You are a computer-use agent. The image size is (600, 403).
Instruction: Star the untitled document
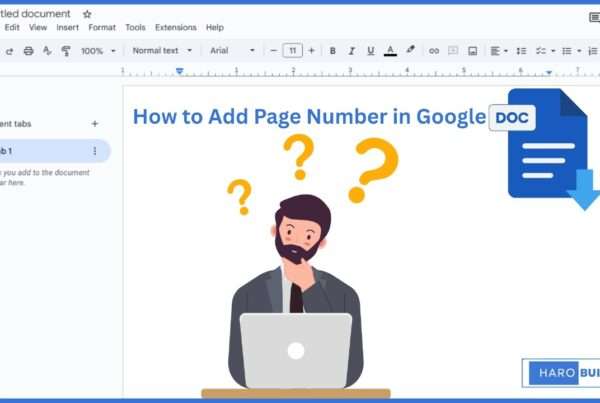[87, 14]
